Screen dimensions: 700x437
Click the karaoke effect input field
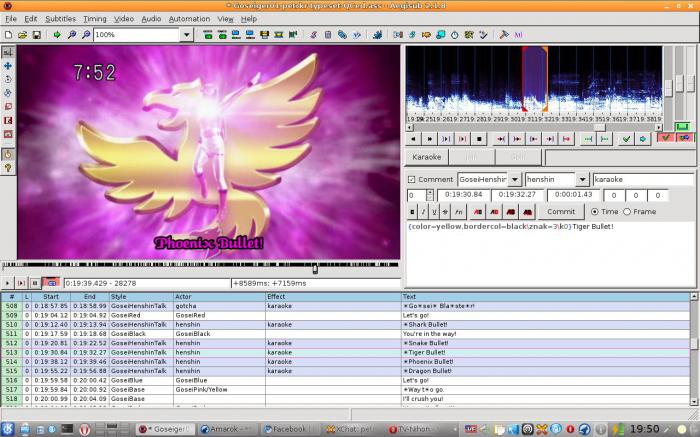[643, 179]
